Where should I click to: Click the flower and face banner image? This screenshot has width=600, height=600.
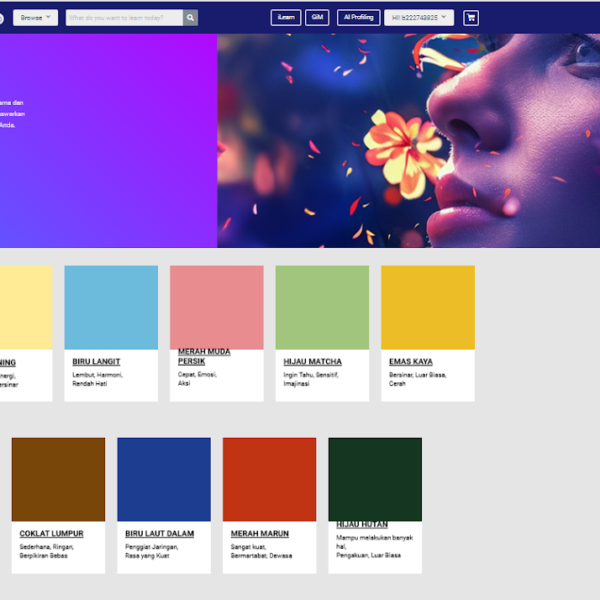pos(408,140)
